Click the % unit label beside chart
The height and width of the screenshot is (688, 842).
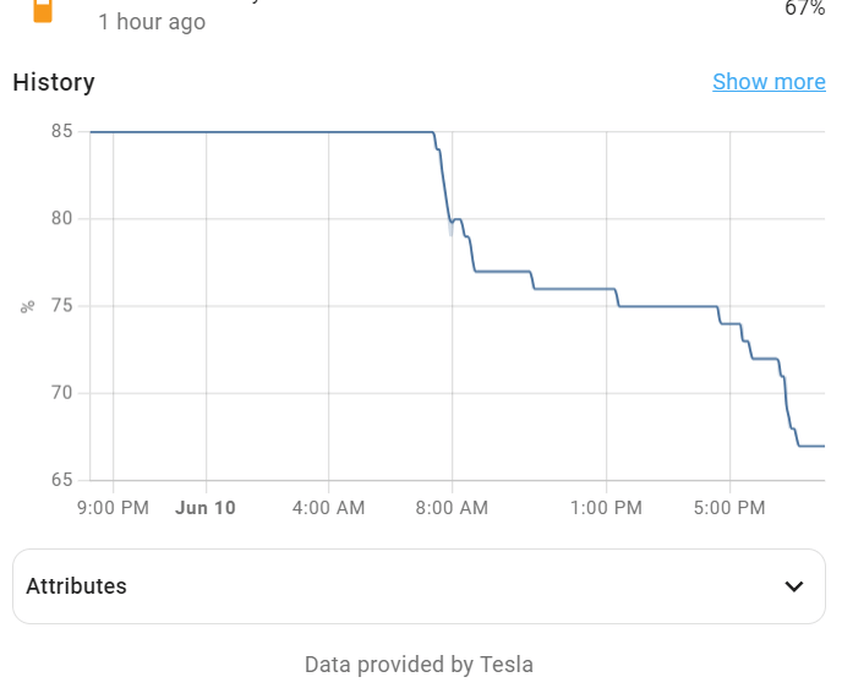pos(27,307)
